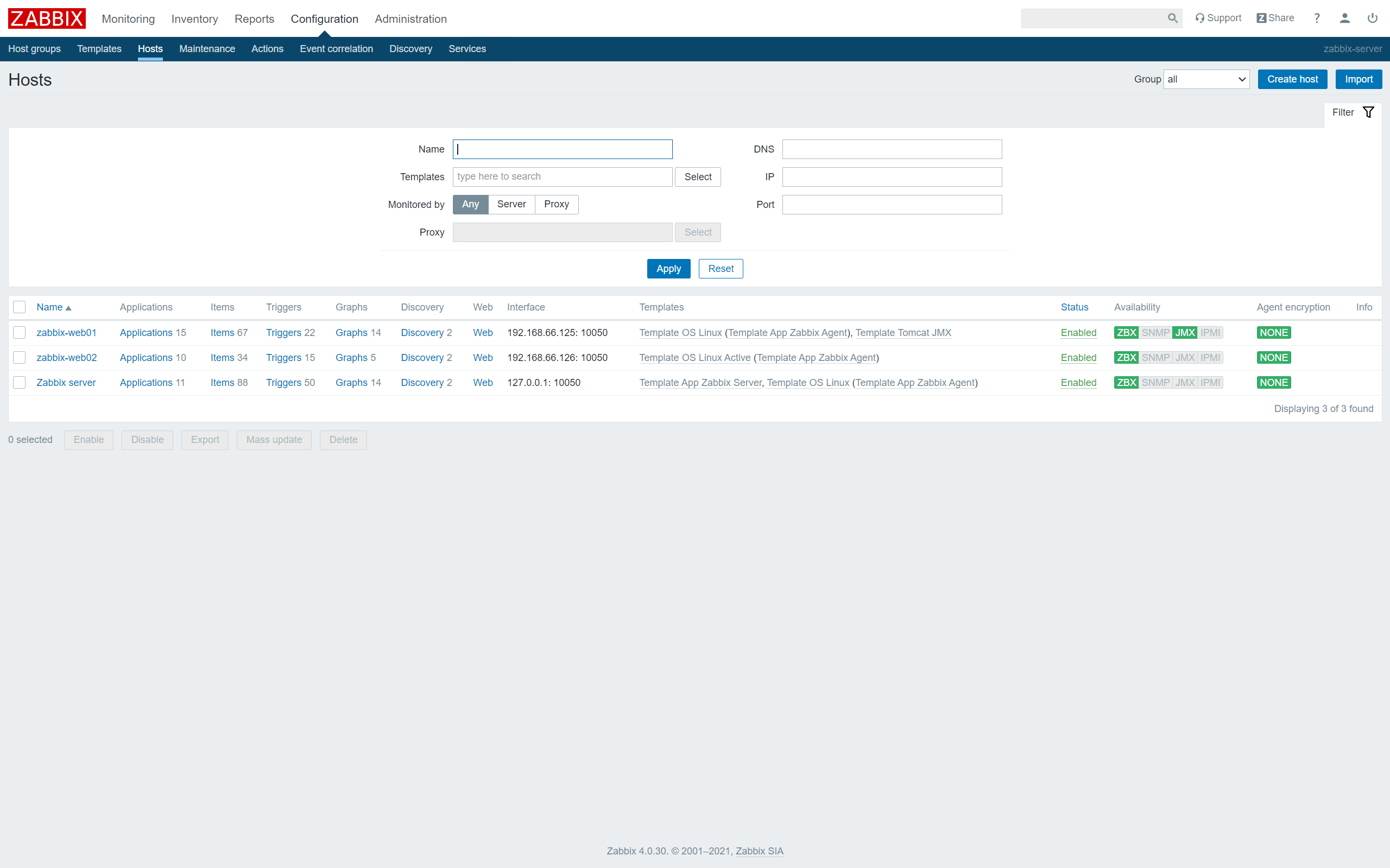Open Template App Zabbix Server link
This screenshot has height=868, width=1390.
tap(700, 382)
